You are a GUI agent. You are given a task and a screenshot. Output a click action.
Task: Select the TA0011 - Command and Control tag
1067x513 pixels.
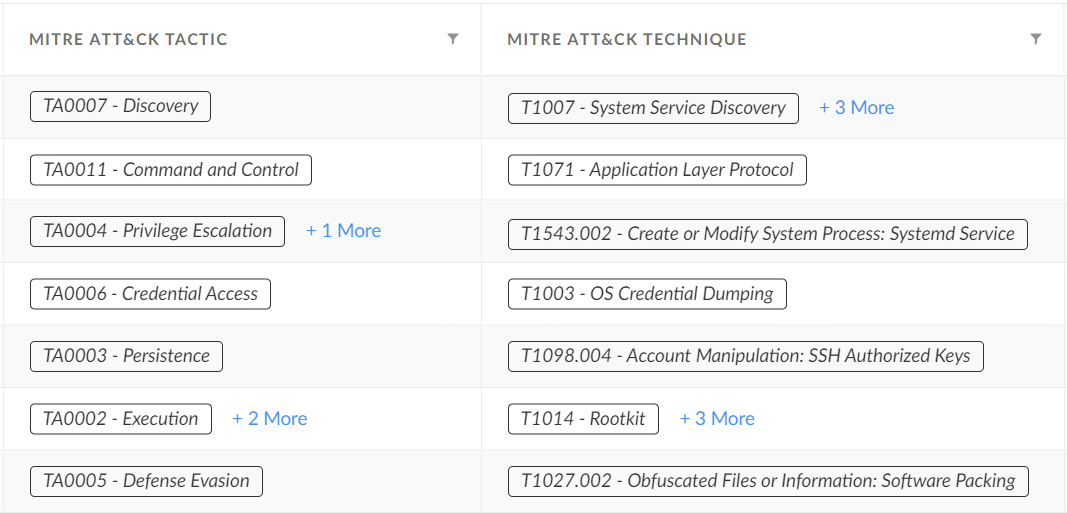[171, 170]
